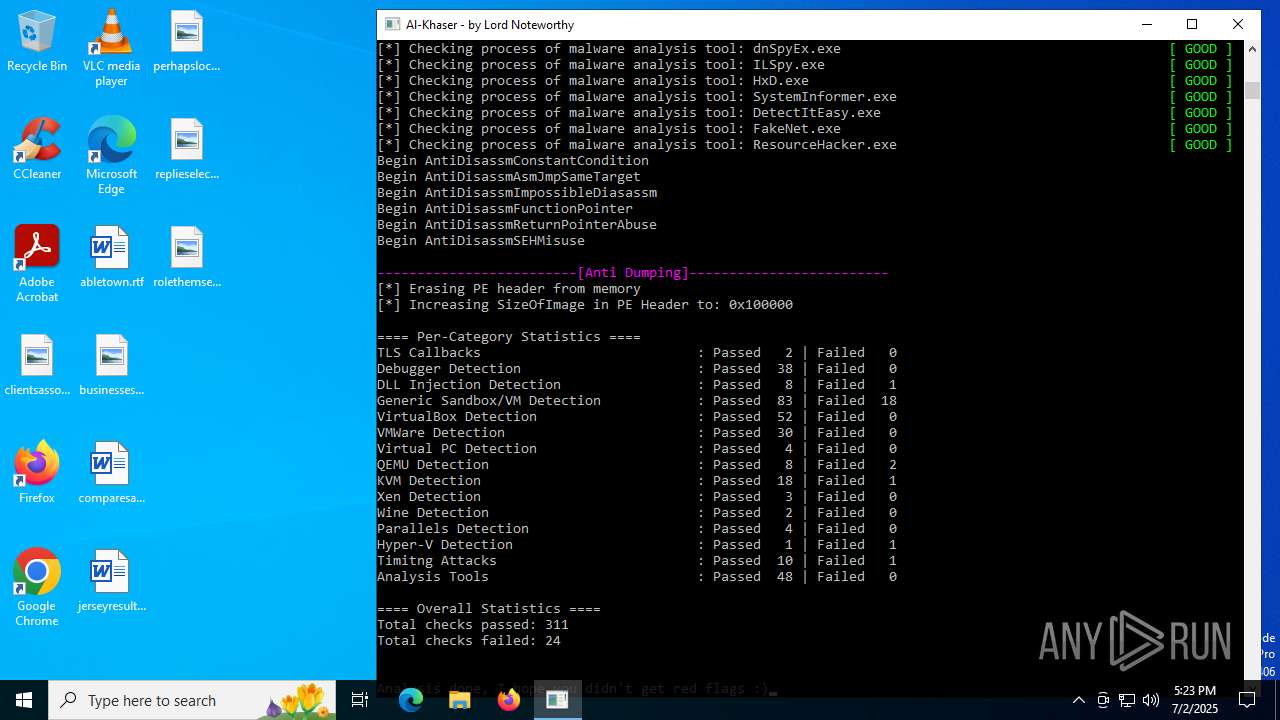Select the businesses... image file

111,366
